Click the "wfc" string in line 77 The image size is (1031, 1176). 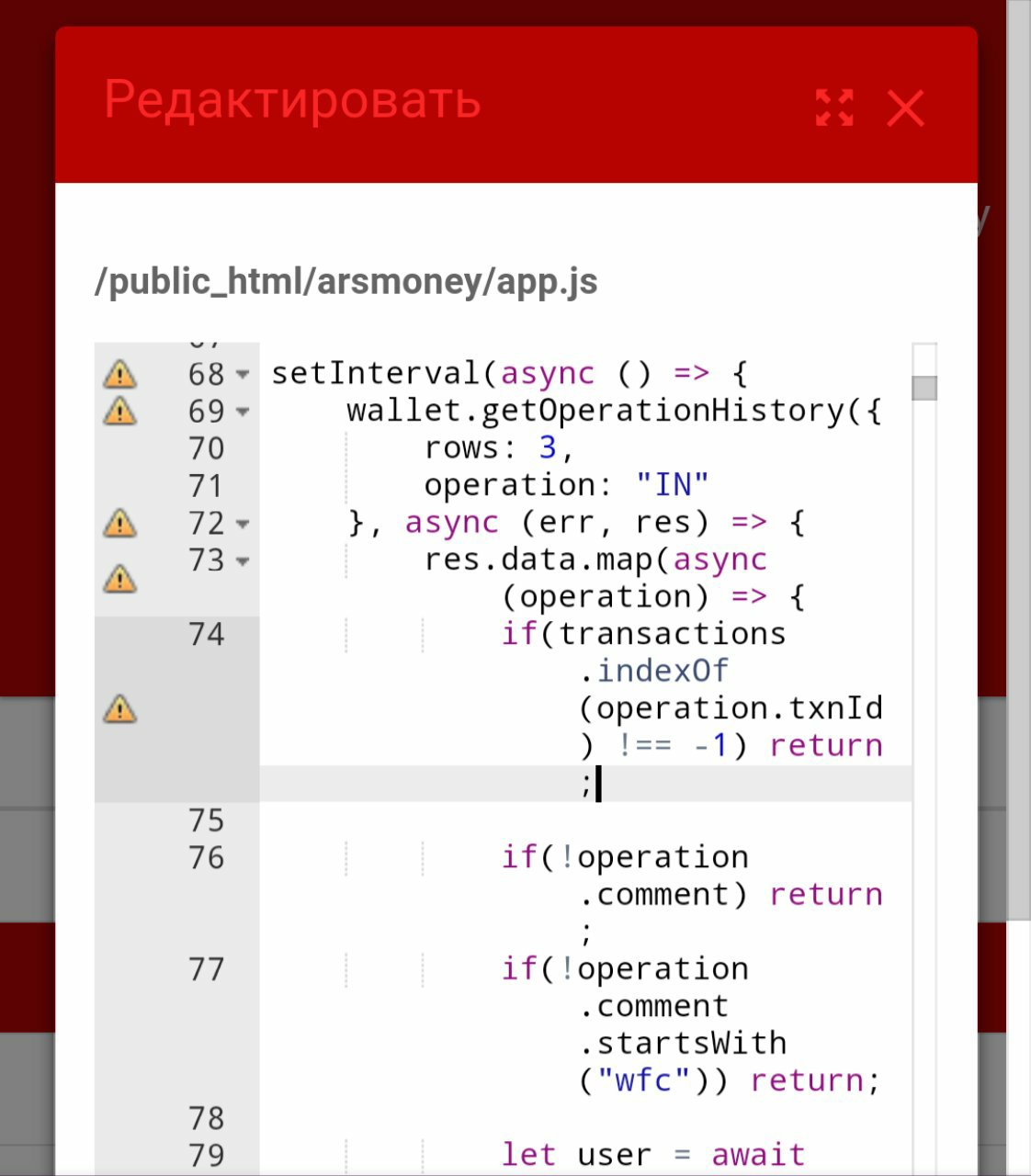643,1080
